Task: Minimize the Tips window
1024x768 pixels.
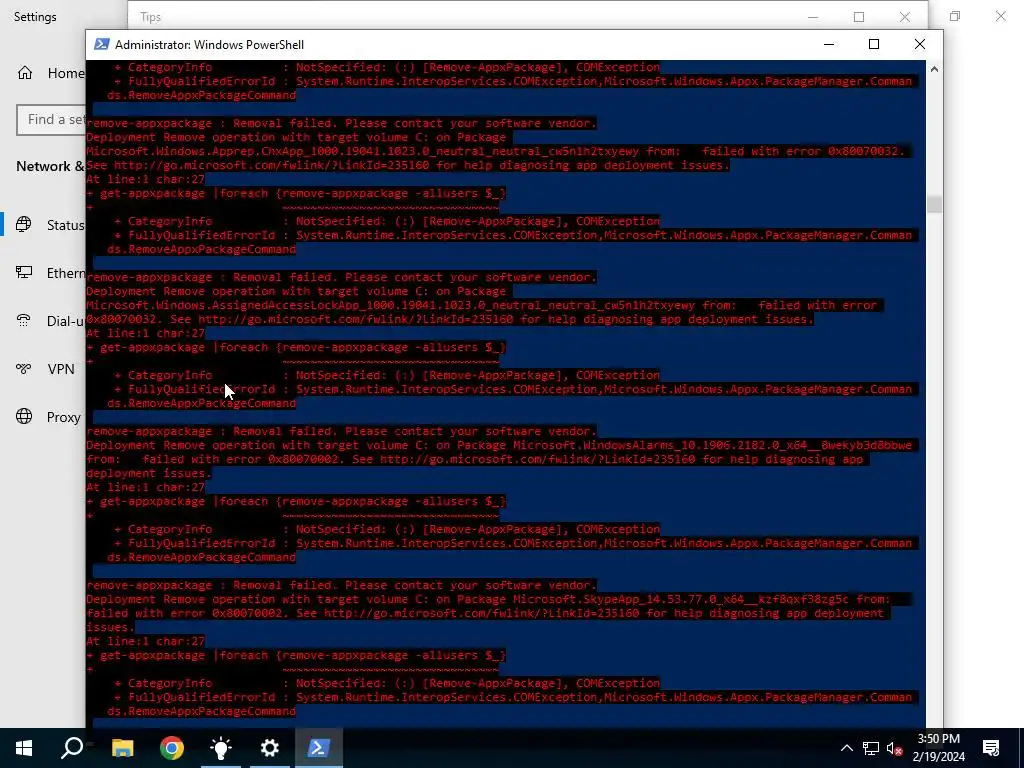Action: pos(813,17)
